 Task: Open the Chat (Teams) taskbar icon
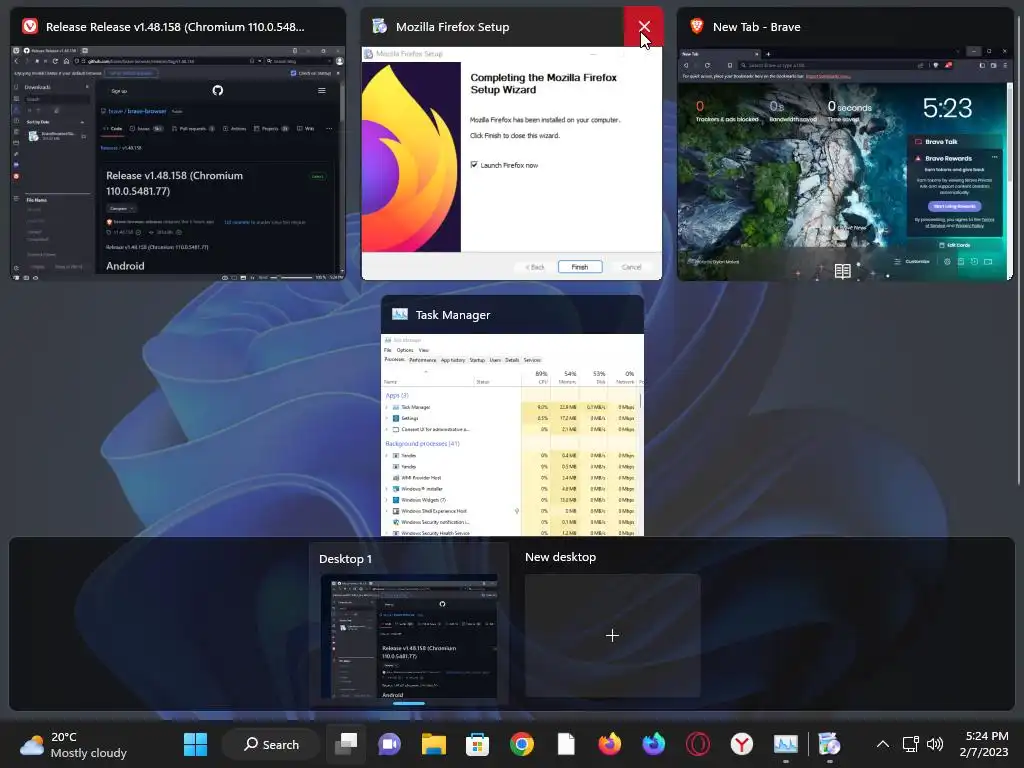tap(390, 744)
